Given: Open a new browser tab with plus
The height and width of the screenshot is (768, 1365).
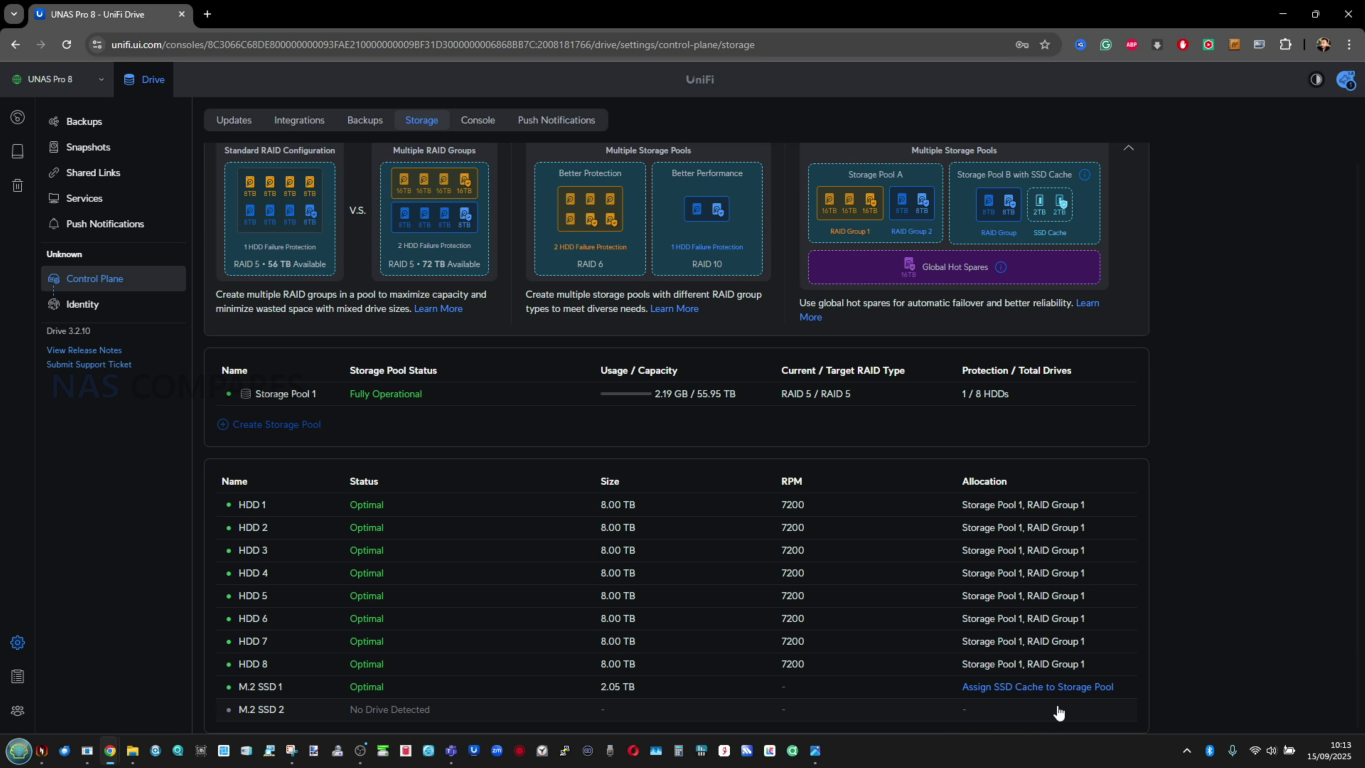Looking at the screenshot, I should (207, 14).
